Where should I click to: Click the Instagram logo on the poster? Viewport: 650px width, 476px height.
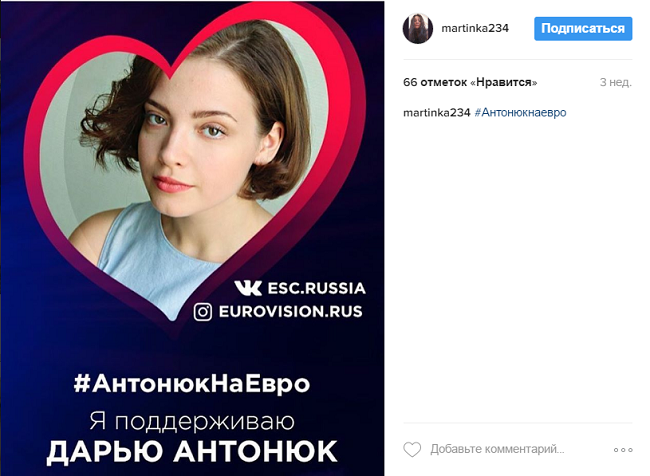point(203,312)
